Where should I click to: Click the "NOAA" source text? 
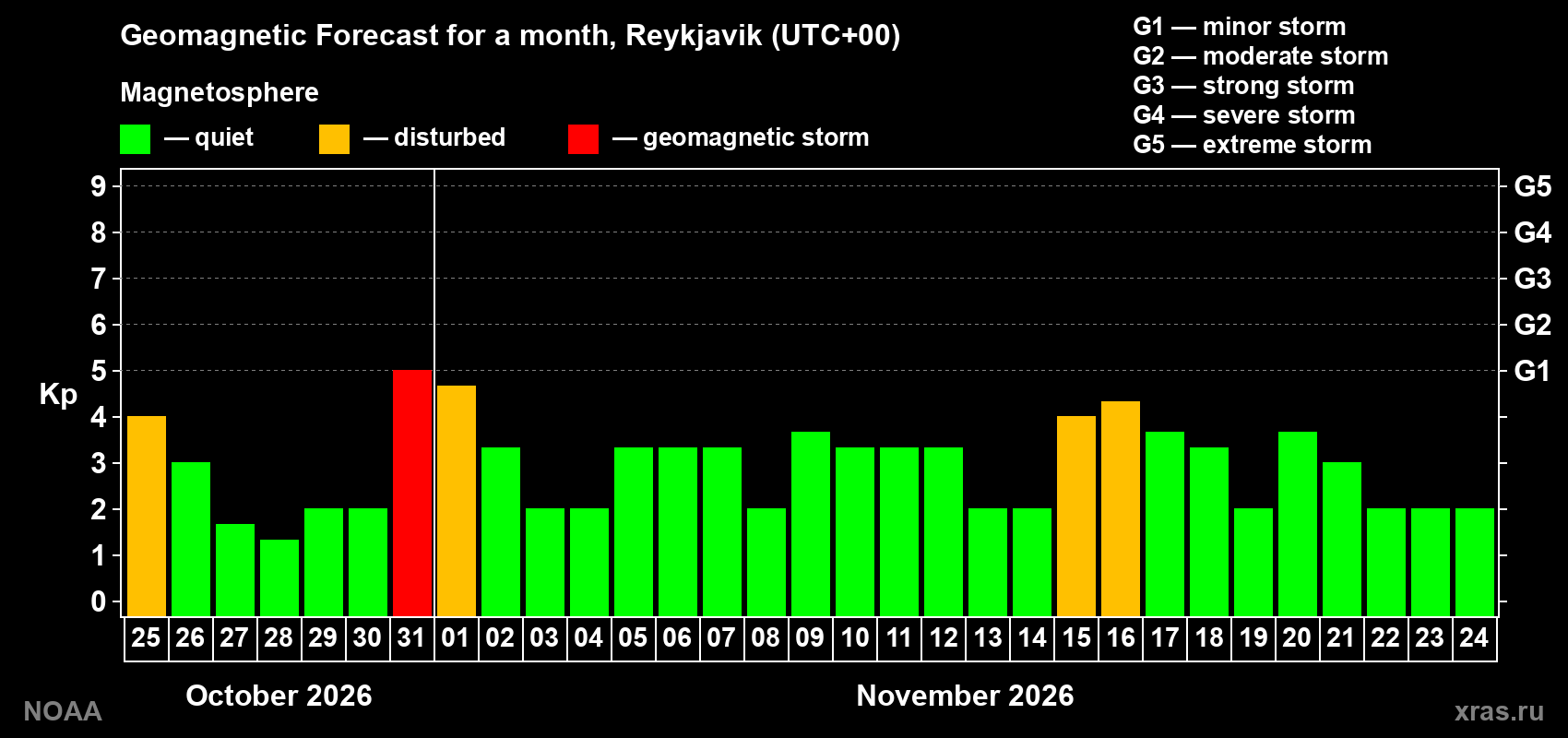[x=63, y=711]
